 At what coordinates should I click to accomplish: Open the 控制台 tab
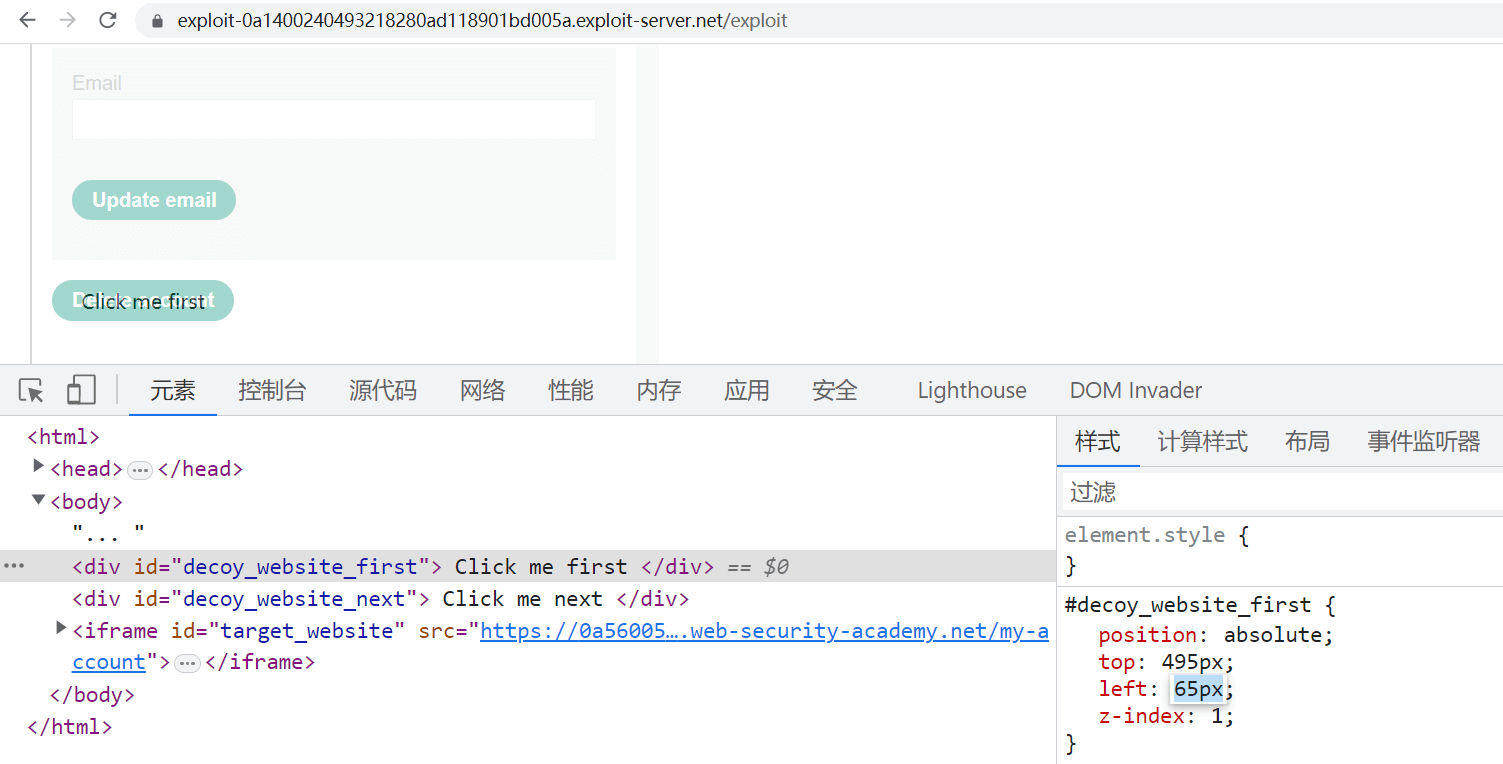coord(272,390)
